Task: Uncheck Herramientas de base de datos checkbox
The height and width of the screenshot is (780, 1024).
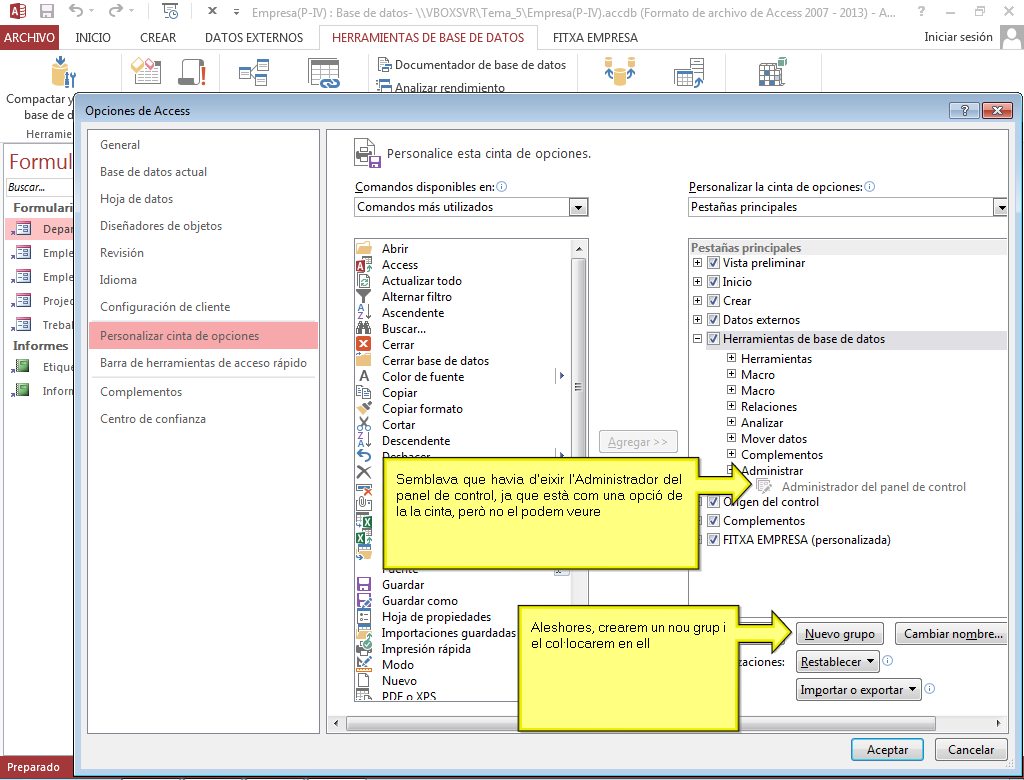Action: tap(714, 339)
